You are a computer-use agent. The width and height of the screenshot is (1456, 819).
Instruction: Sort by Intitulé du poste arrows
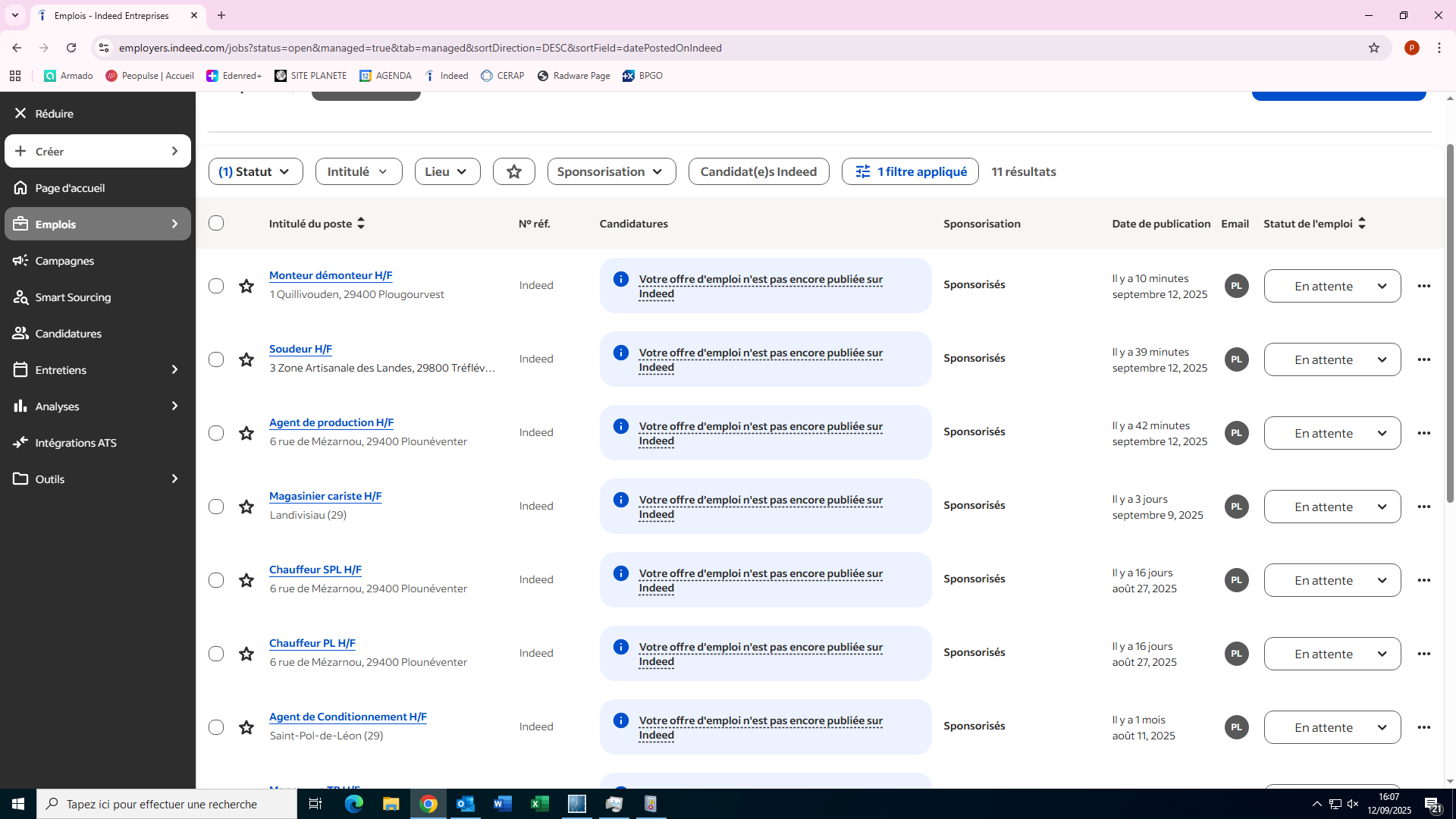coord(361,223)
